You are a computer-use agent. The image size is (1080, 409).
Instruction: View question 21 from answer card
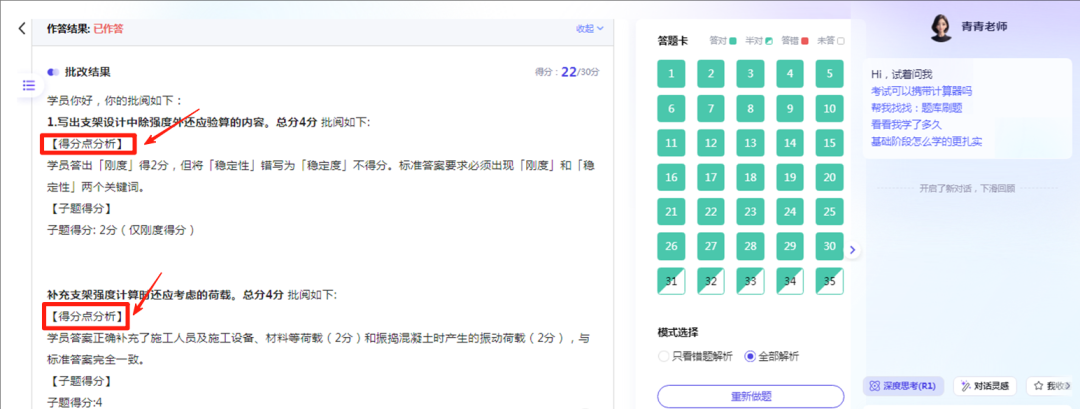(x=671, y=211)
